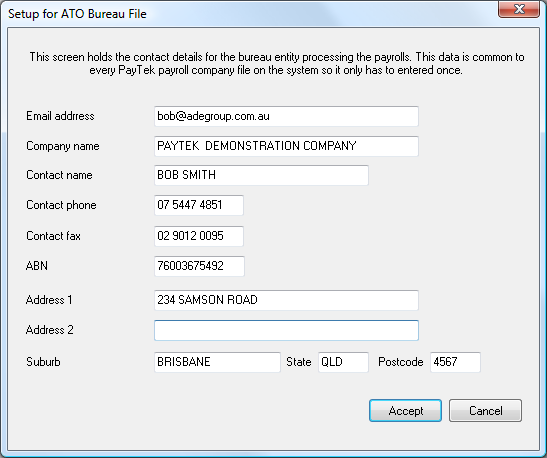547x458 pixels.
Task: Click the empty Address 2 field
Action: pos(286,330)
